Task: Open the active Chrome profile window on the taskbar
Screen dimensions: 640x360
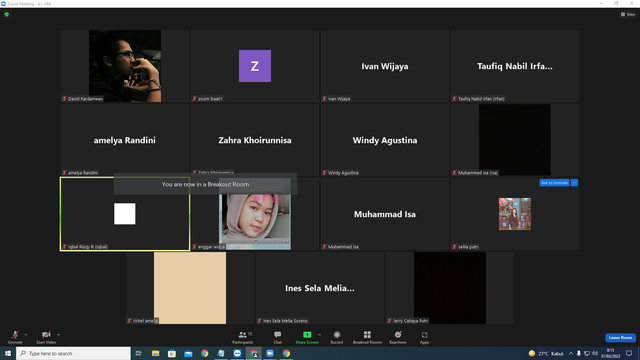Action: point(254,353)
